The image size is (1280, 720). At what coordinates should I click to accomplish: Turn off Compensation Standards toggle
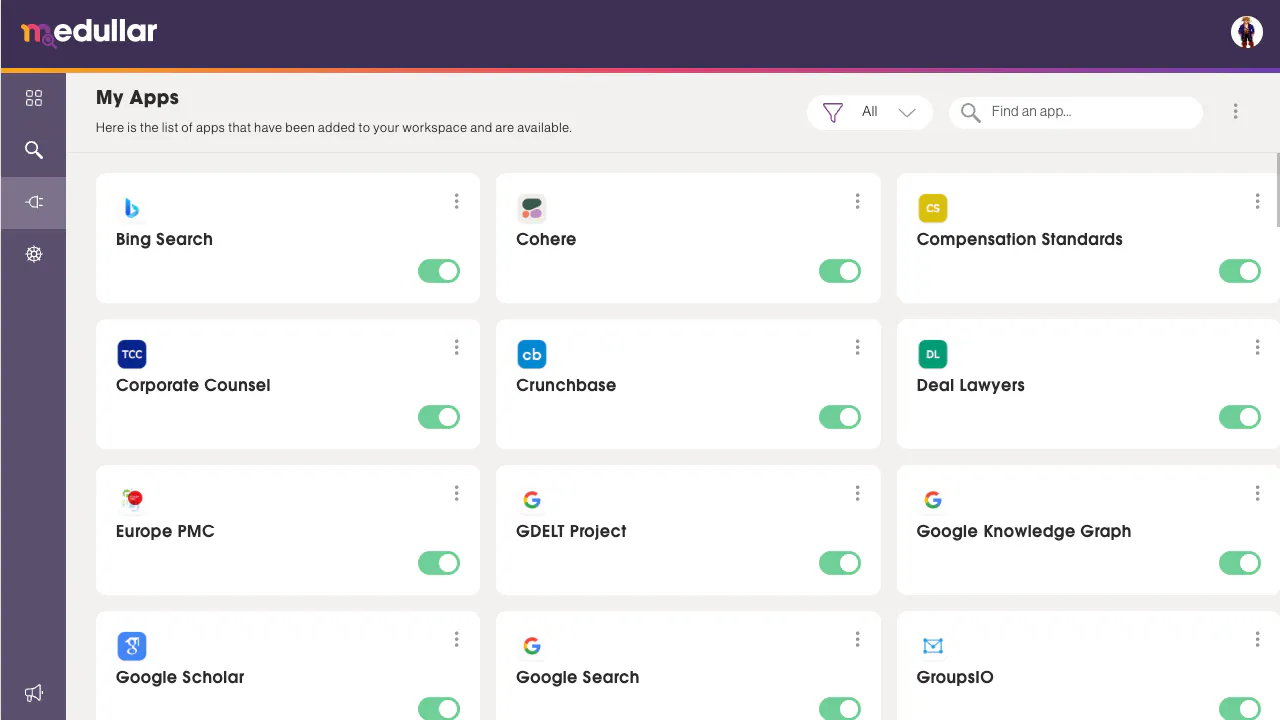click(1240, 271)
